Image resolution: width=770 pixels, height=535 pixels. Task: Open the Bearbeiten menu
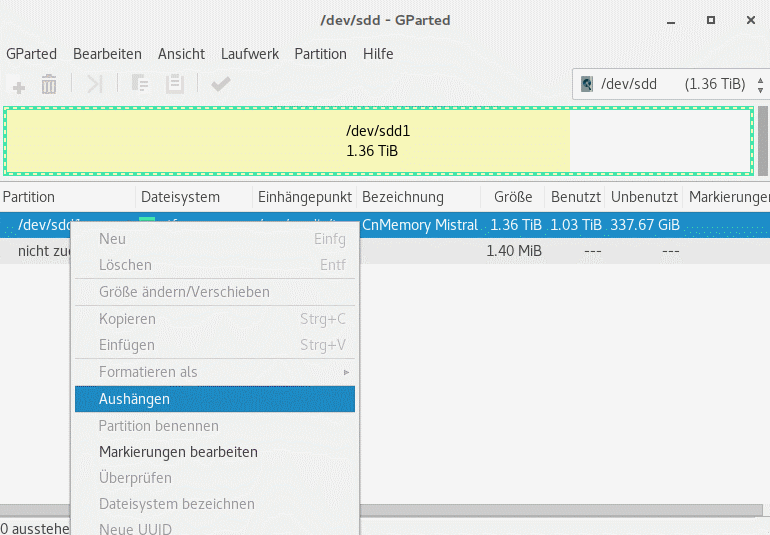(x=107, y=54)
